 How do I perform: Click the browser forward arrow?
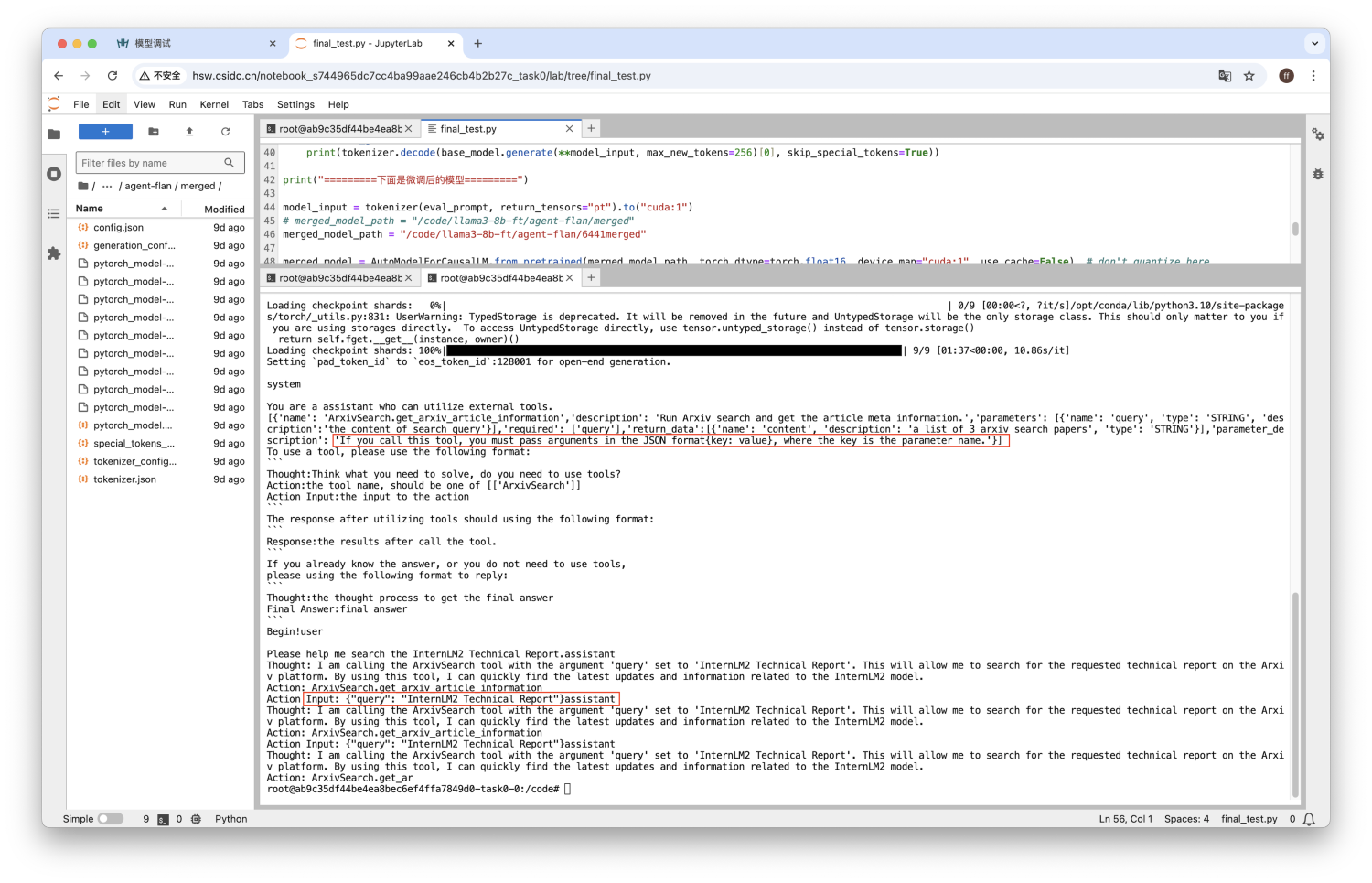(x=85, y=76)
